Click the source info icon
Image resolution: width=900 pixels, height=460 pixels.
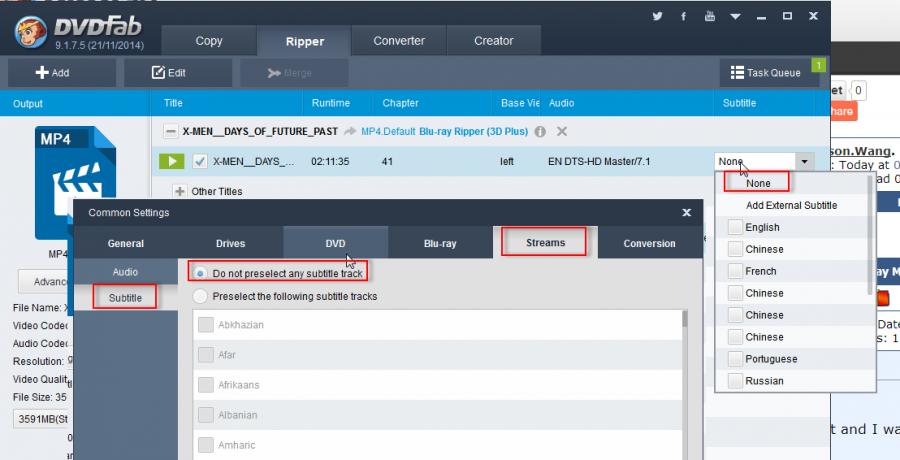(540, 132)
